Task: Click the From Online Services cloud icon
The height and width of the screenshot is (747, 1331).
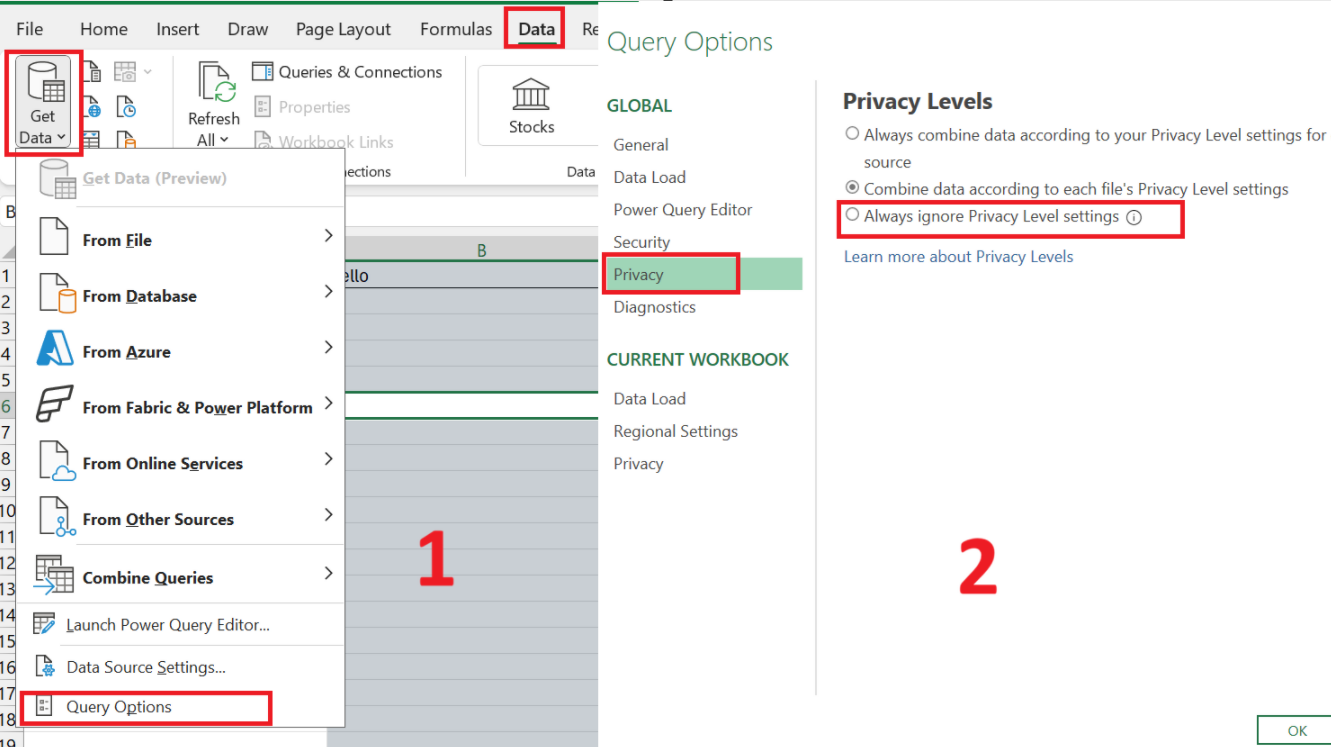Action: (x=55, y=463)
